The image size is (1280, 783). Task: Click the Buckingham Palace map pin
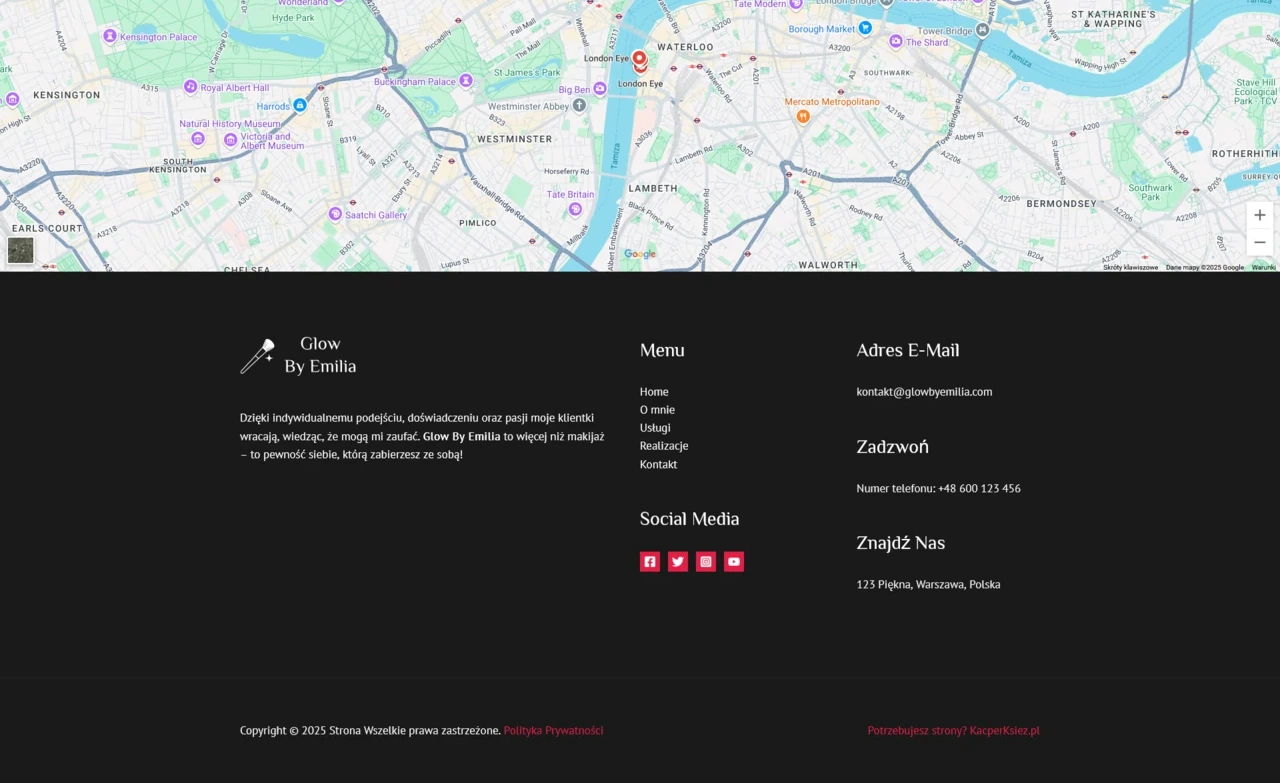pos(465,81)
